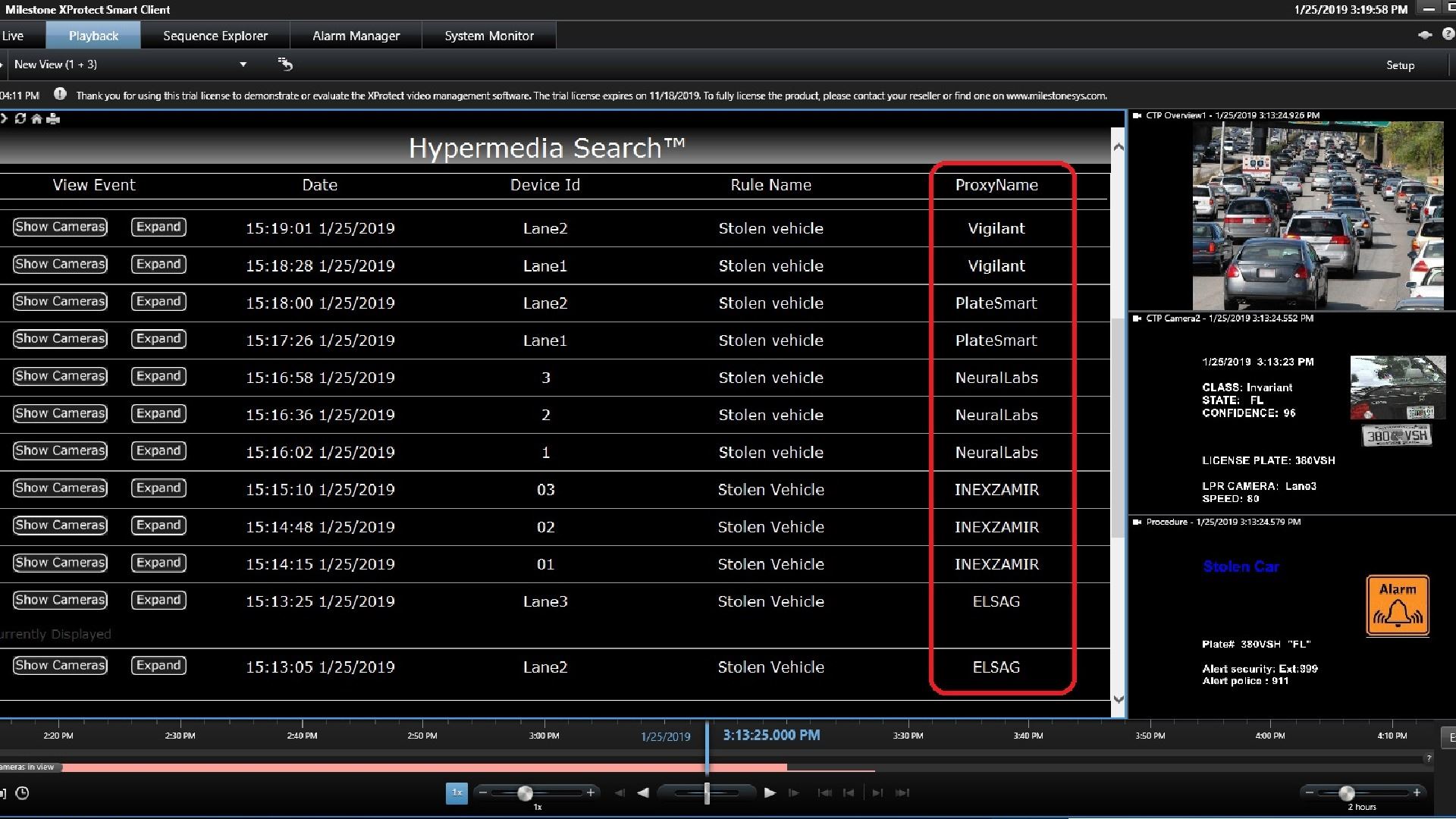This screenshot has height=819, width=1456.
Task: Show Cameras for the 15:14:48 INEXZAMIR event
Action: pos(60,525)
